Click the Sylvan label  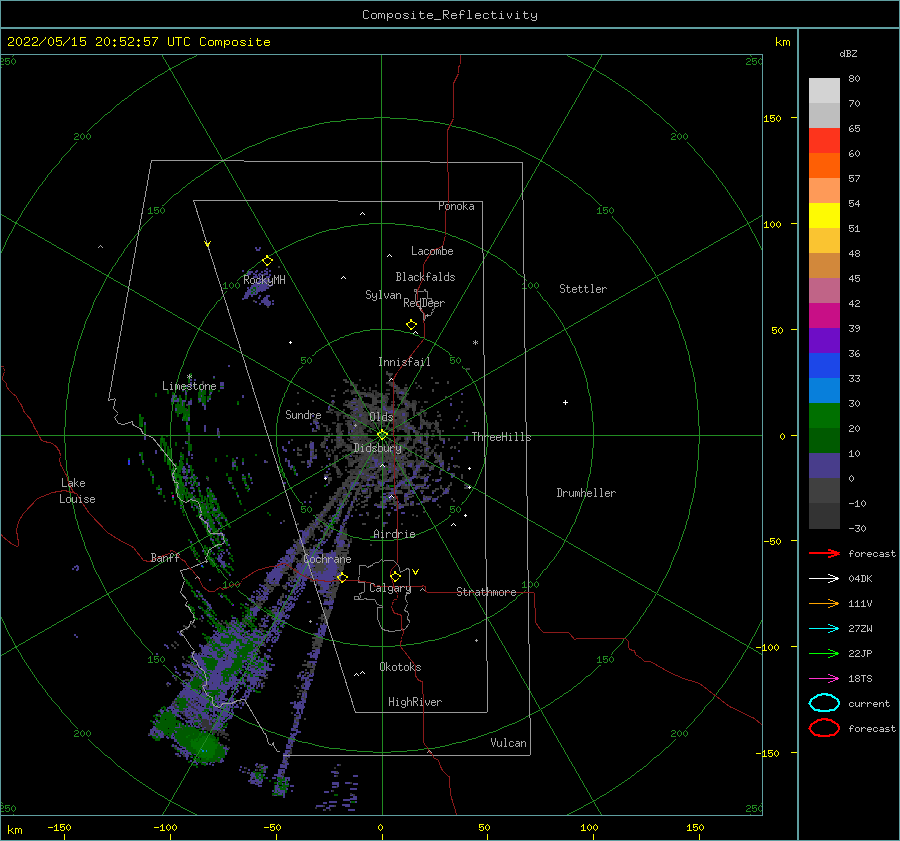(x=383, y=296)
